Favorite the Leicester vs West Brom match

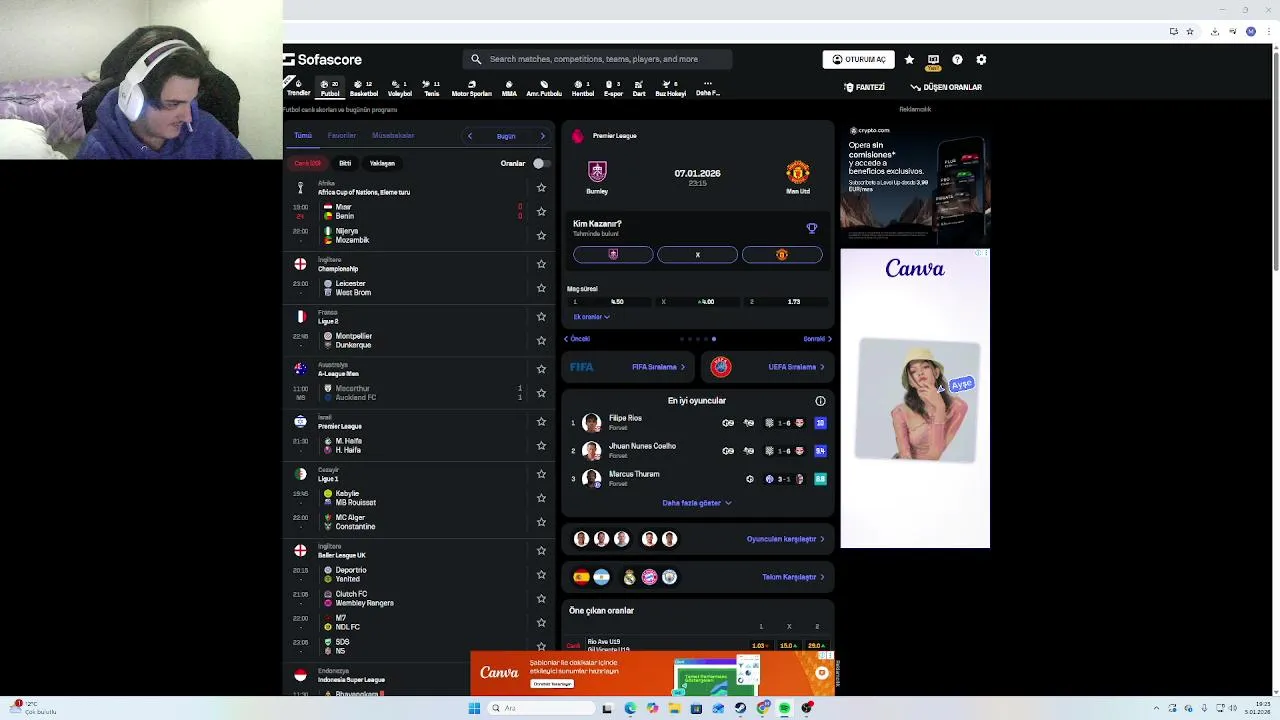click(x=541, y=288)
